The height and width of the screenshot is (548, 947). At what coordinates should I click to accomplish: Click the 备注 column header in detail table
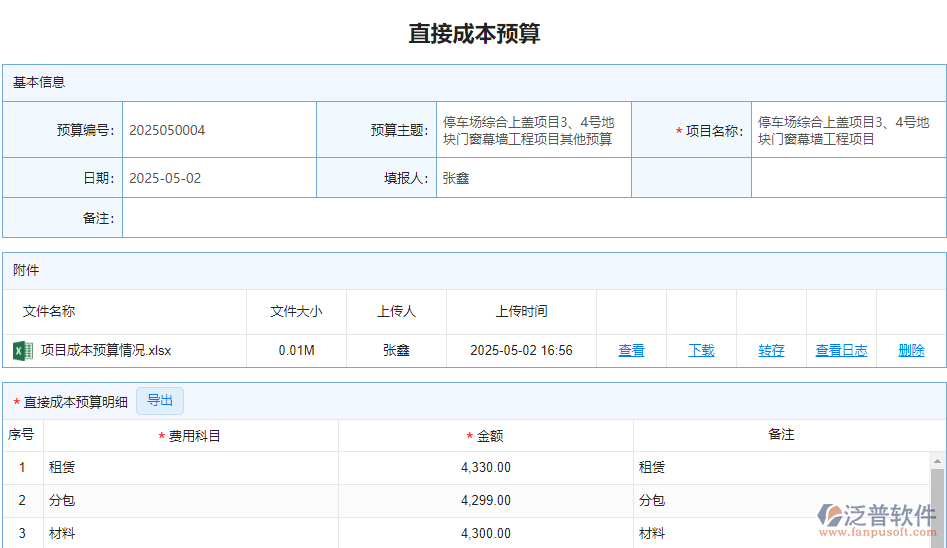coord(781,434)
